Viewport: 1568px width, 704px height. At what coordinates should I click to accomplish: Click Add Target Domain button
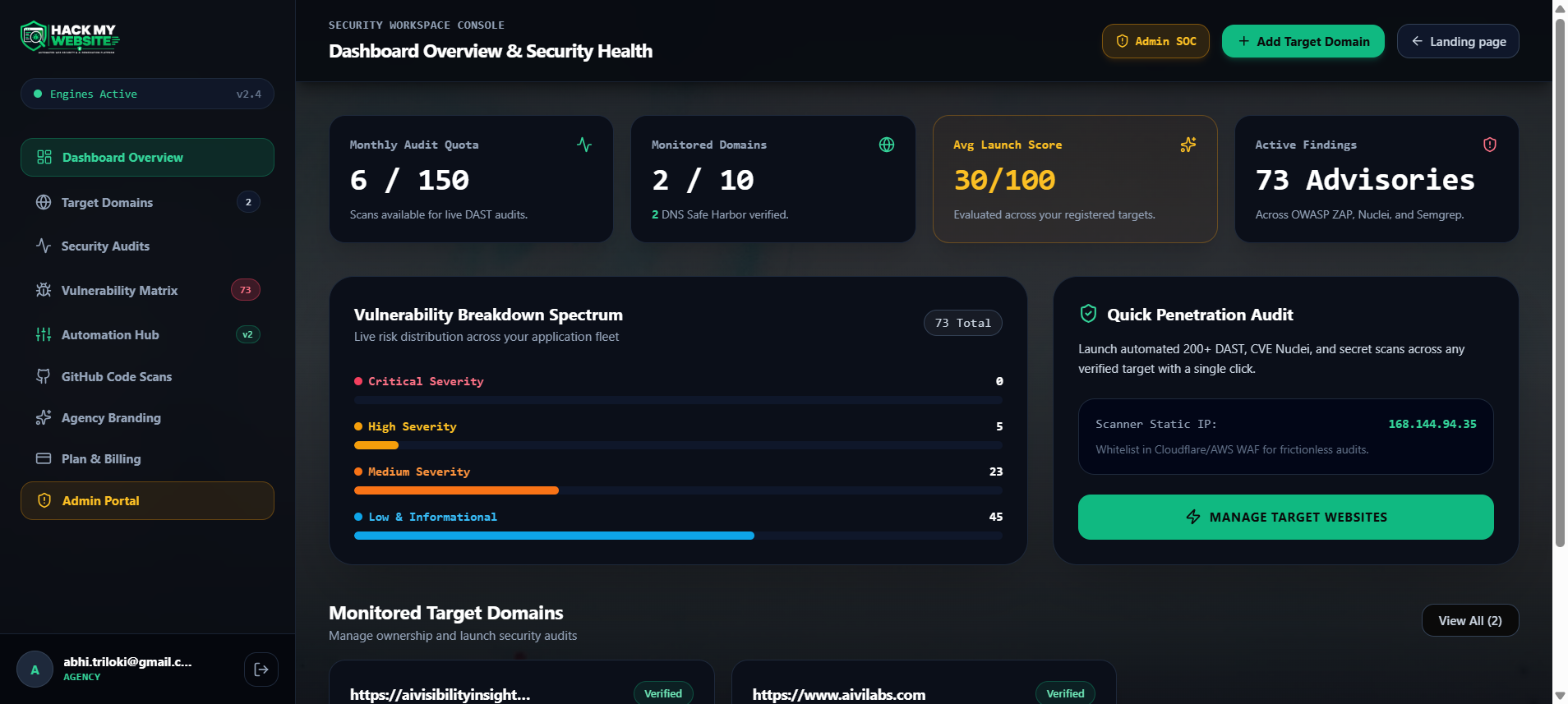(1303, 41)
